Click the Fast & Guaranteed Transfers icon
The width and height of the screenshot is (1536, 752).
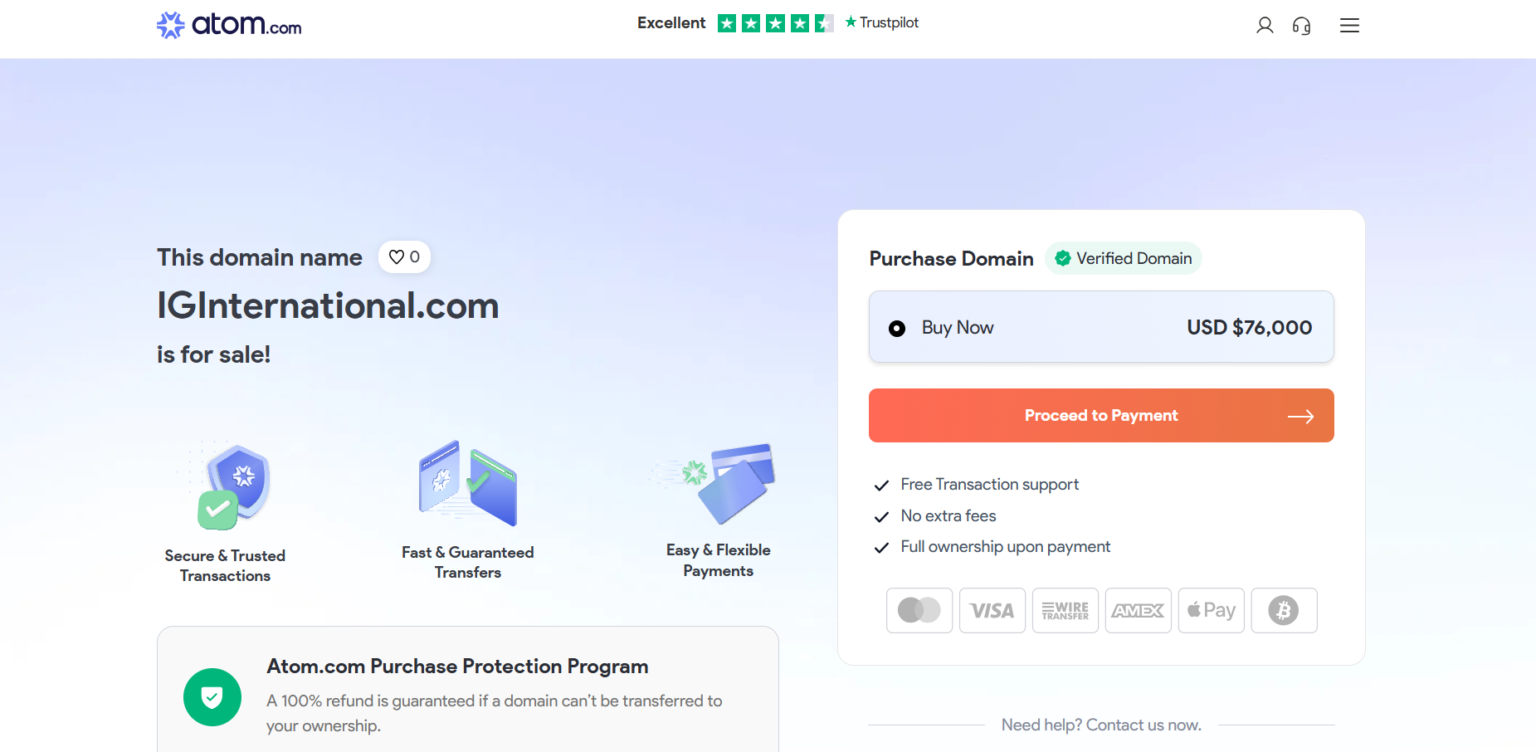click(x=468, y=483)
